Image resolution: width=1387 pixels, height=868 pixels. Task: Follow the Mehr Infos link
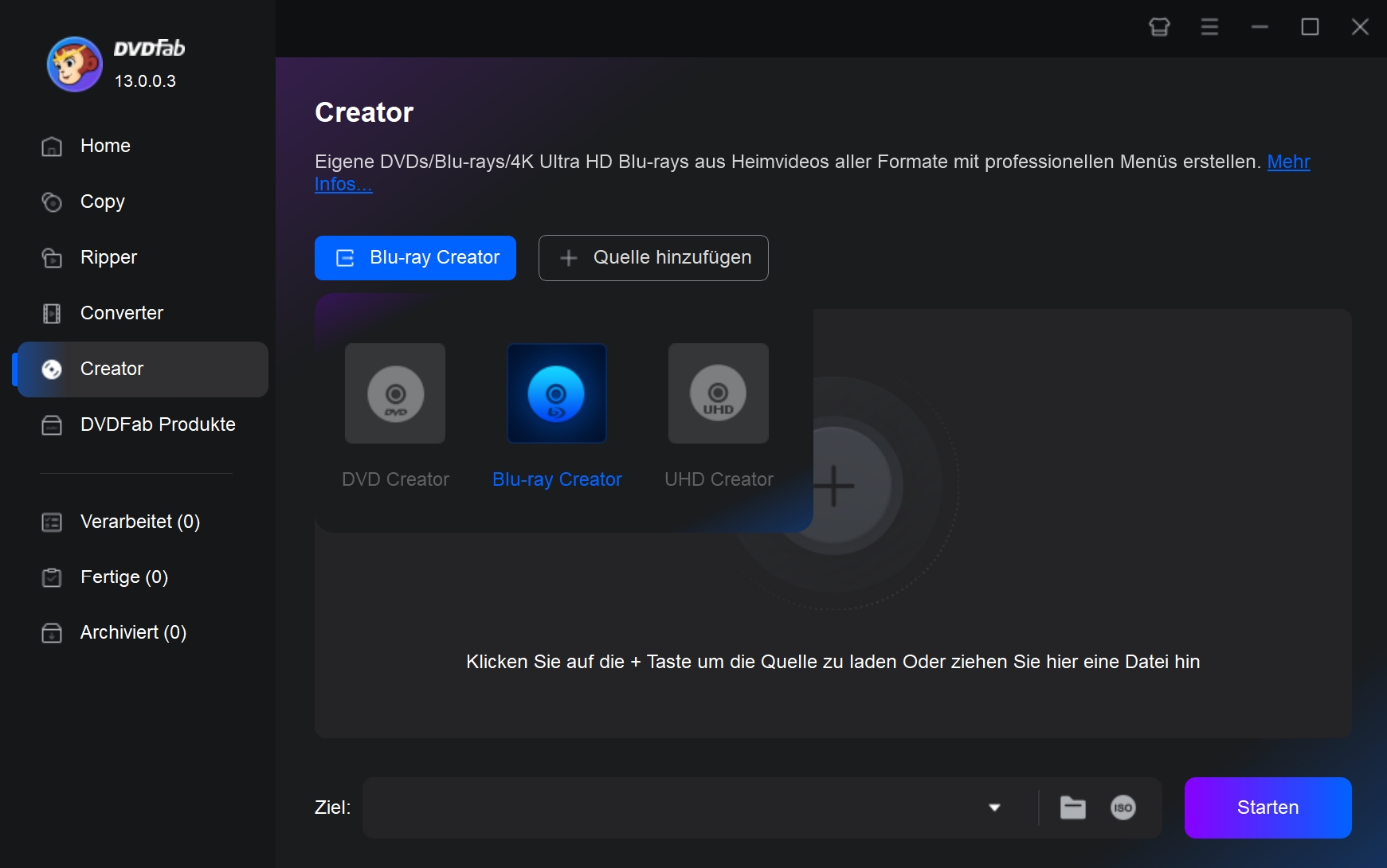point(1288,162)
